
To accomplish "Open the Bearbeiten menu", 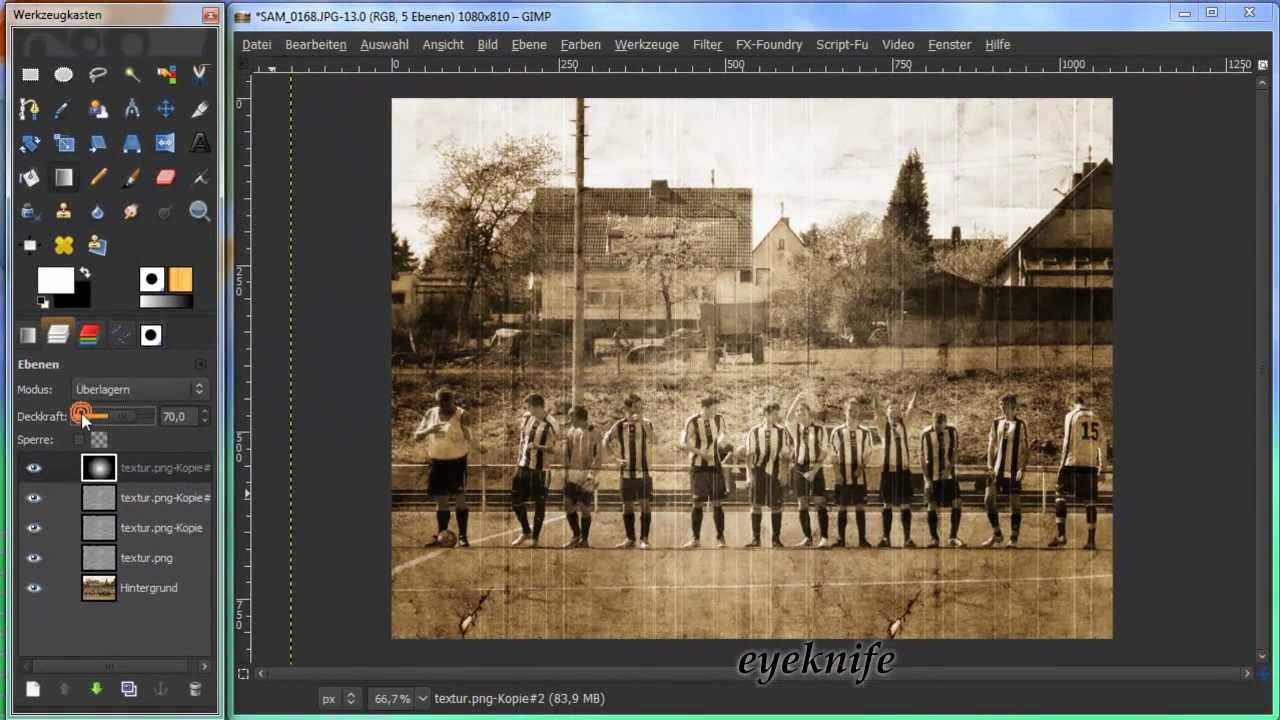I will (x=315, y=45).
